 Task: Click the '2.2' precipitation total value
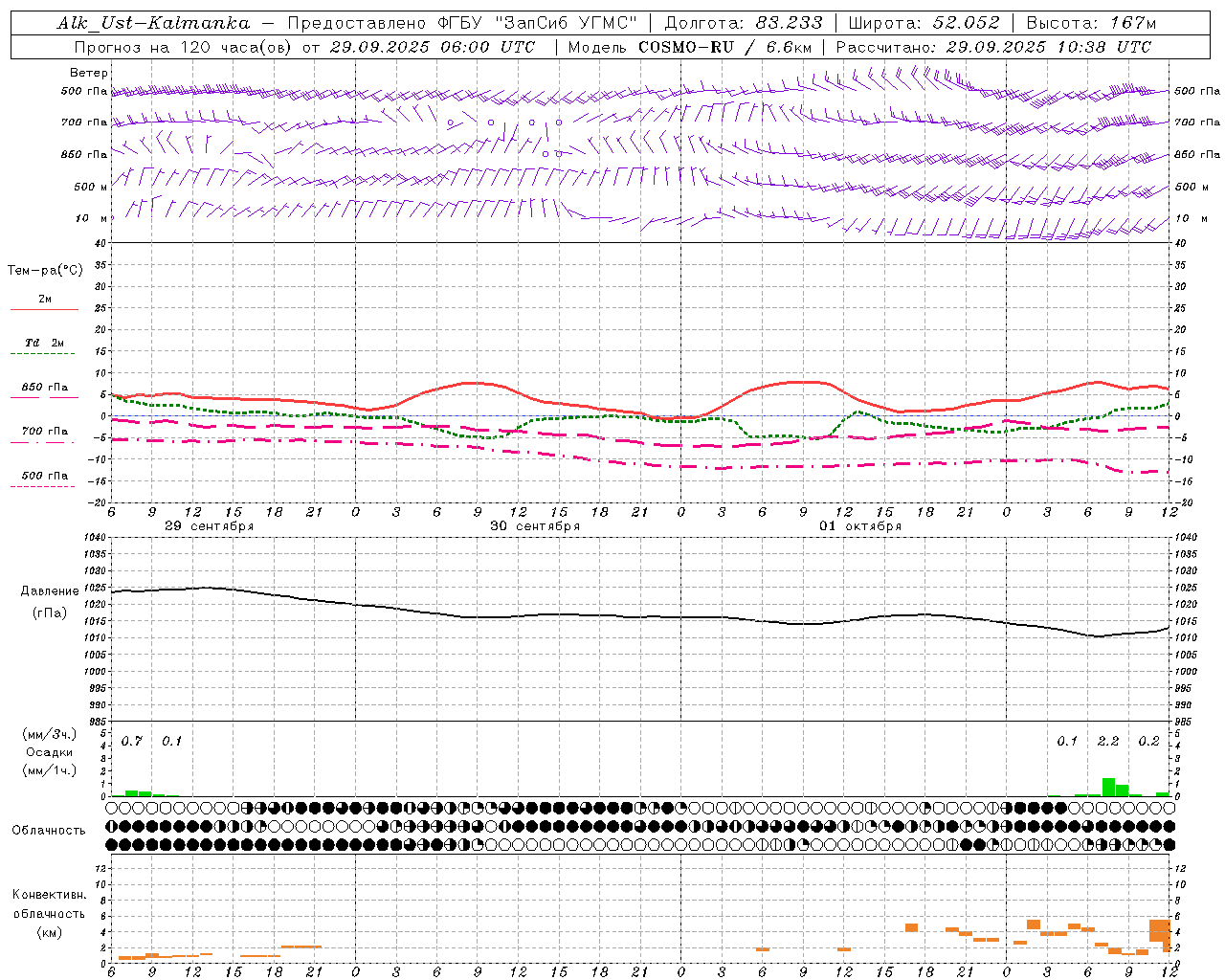pyautogui.click(x=1108, y=741)
